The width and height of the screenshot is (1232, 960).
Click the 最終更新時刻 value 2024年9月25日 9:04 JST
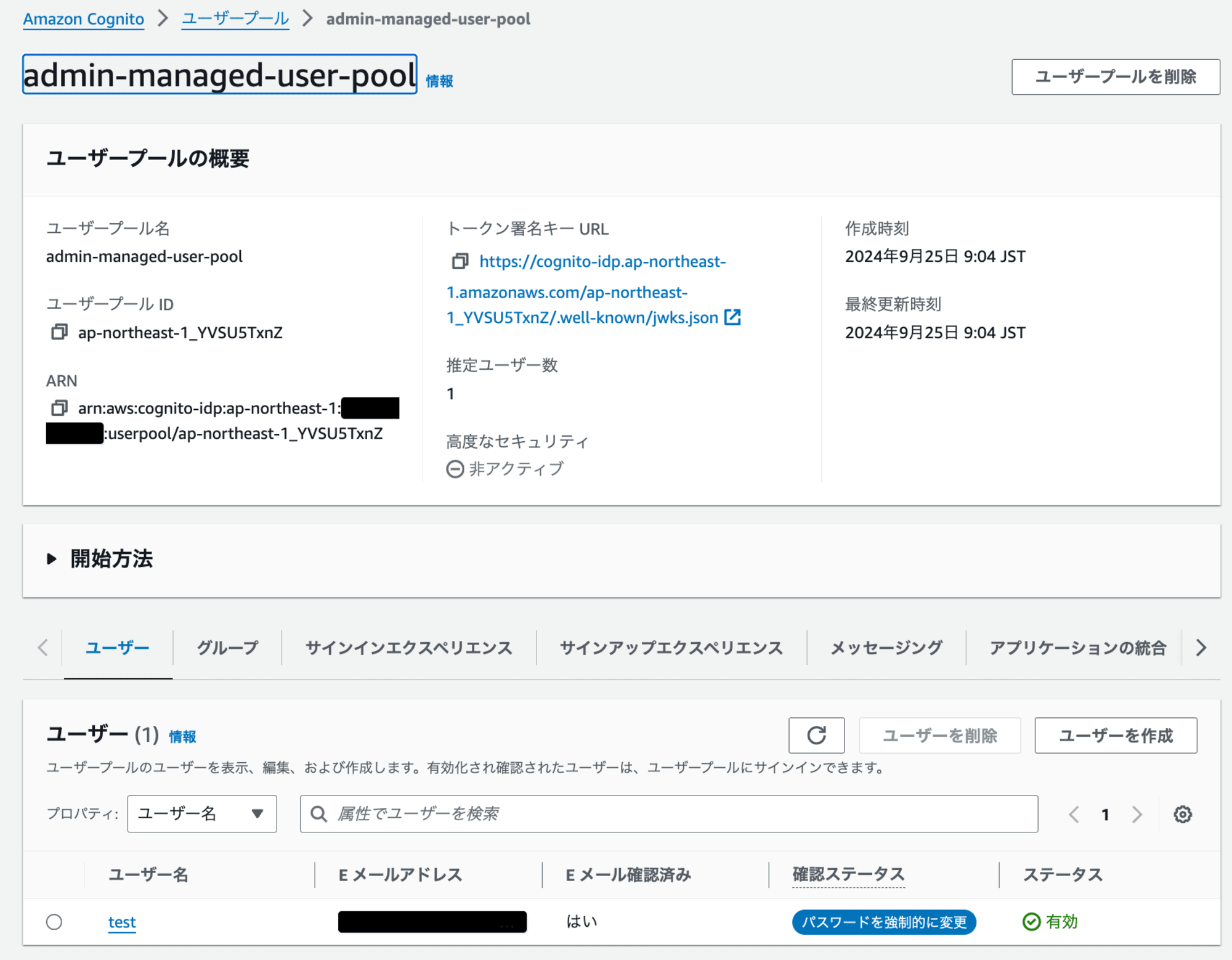pyautogui.click(x=935, y=333)
